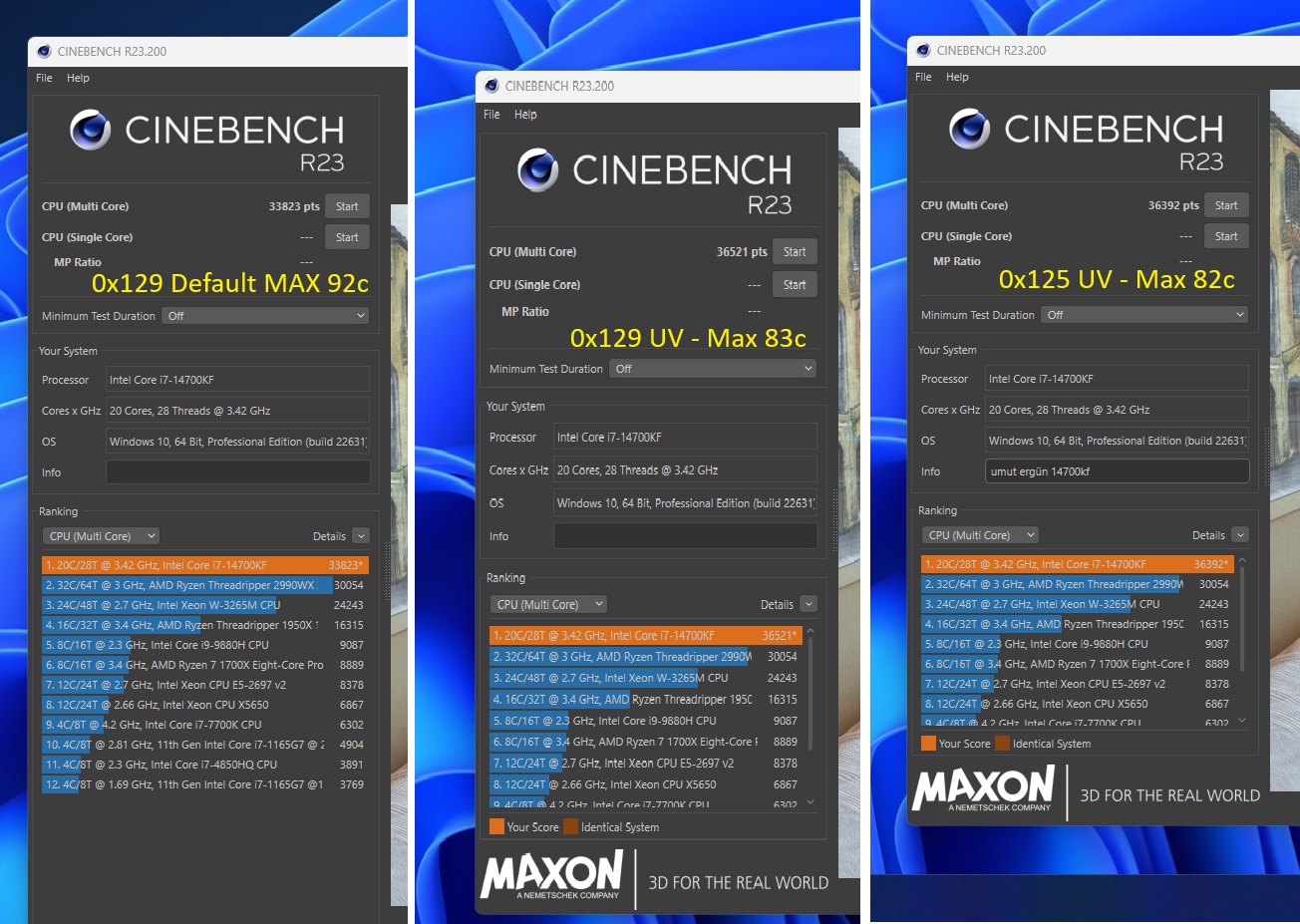
Task: Select i9-9880H row in middle window
Action: click(x=646, y=721)
